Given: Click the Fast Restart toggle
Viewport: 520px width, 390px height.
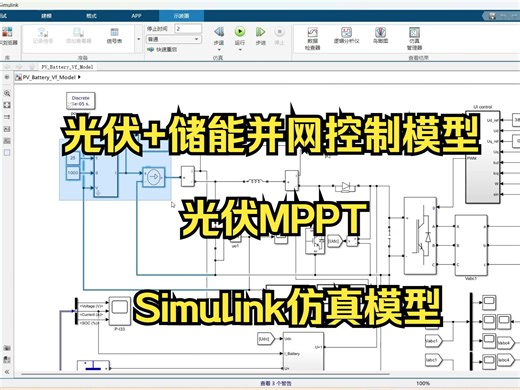Looking at the screenshot, I should point(163,49).
